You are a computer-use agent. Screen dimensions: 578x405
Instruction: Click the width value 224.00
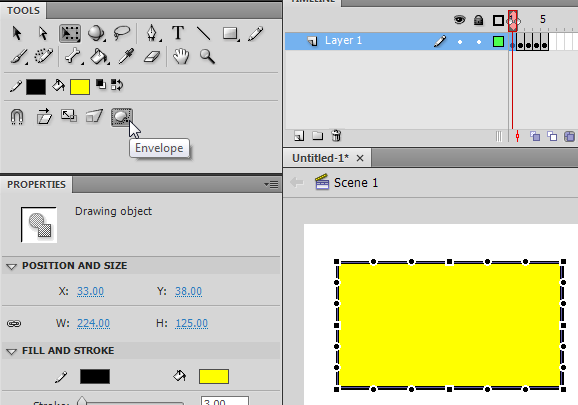pyautogui.click(x=93, y=323)
